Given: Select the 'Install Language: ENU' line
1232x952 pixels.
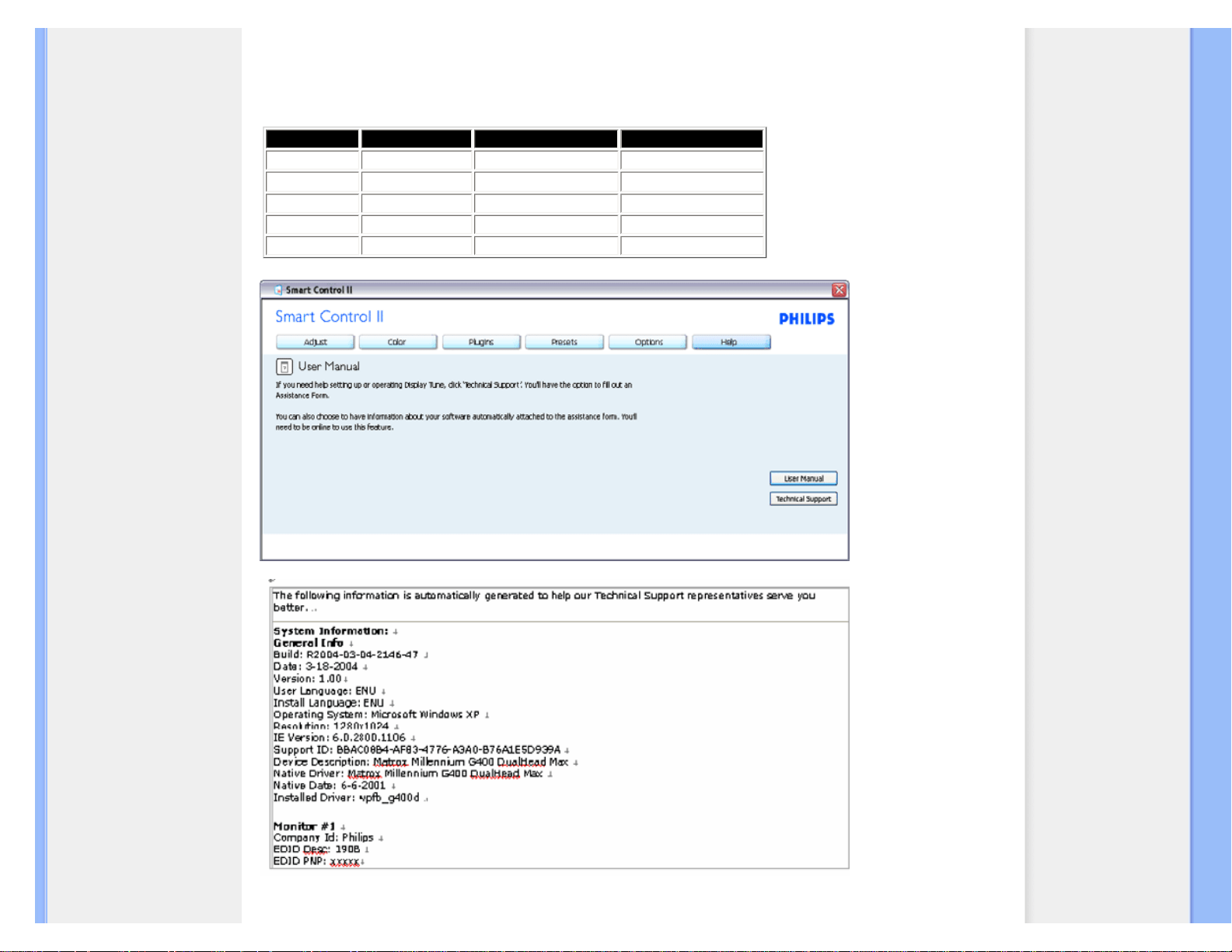Looking at the screenshot, I should (329, 703).
